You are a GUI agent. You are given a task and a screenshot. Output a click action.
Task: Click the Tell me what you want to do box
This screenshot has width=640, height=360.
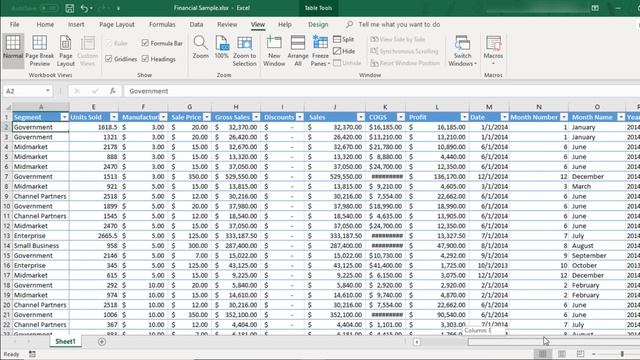(399, 24)
